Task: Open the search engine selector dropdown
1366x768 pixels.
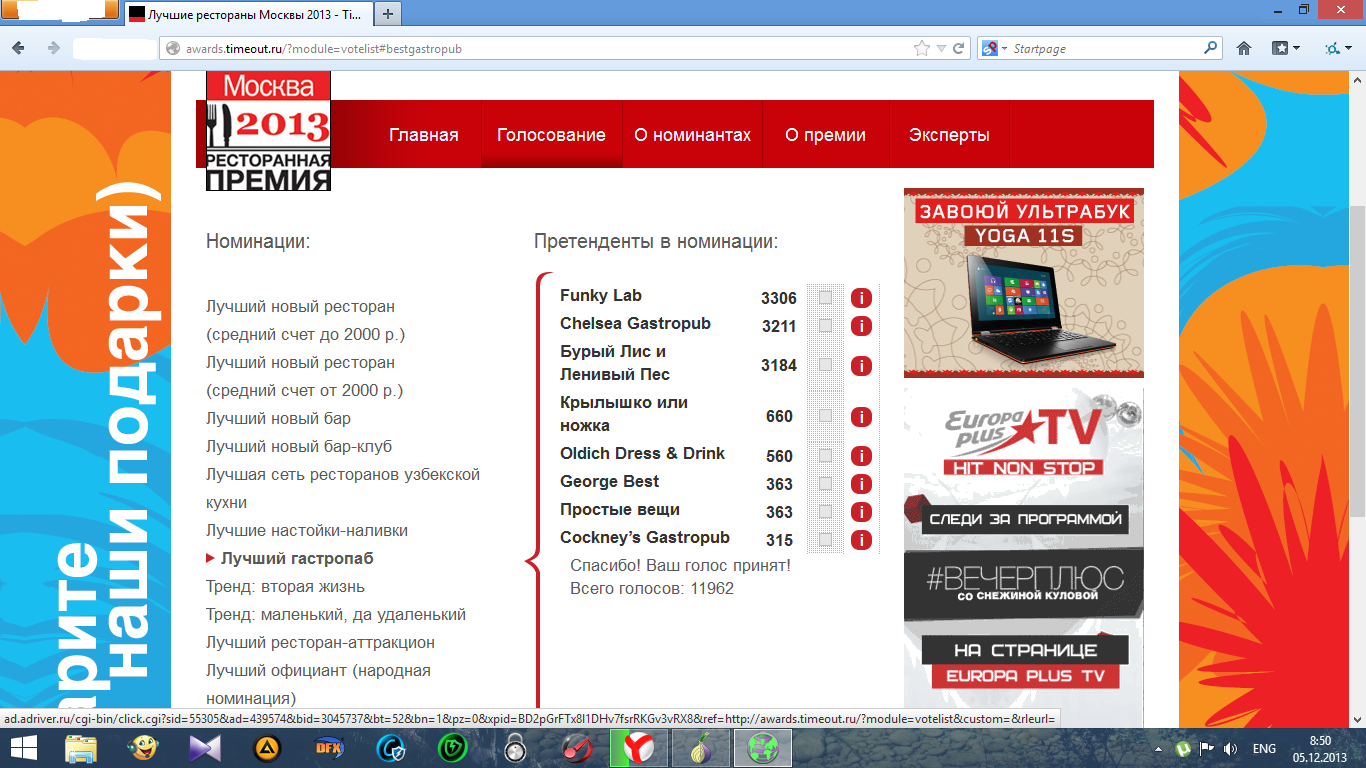Action: [x=1002, y=48]
